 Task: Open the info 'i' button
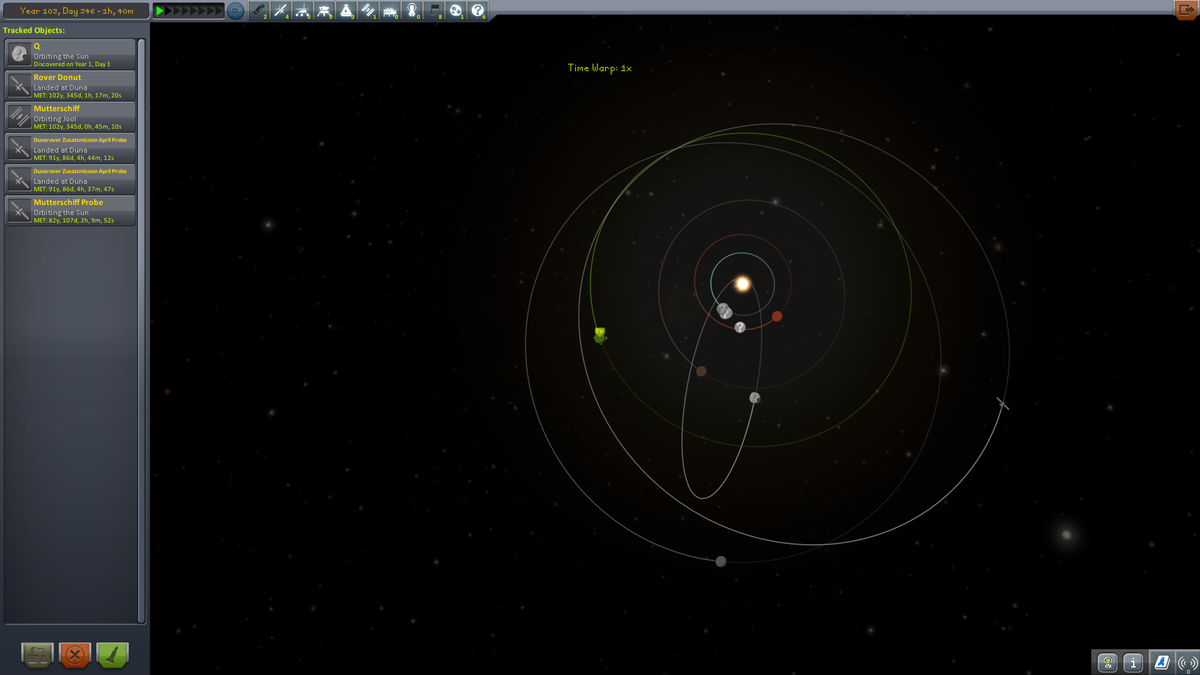(x=1133, y=662)
